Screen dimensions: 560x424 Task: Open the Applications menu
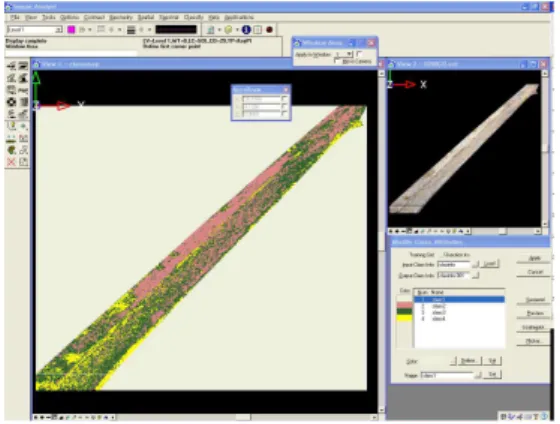[239, 17]
